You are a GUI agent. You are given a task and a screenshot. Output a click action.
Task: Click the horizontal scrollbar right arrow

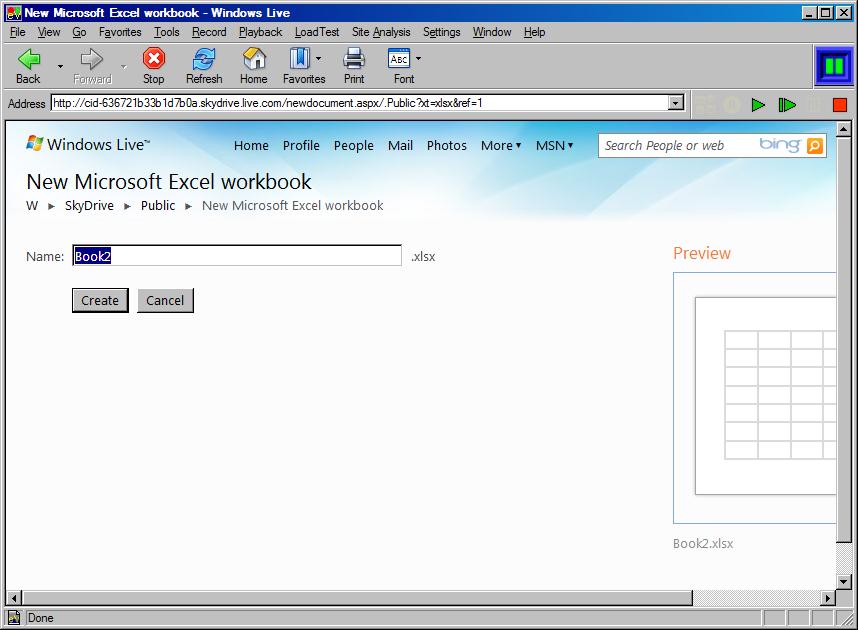[x=828, y=598]
